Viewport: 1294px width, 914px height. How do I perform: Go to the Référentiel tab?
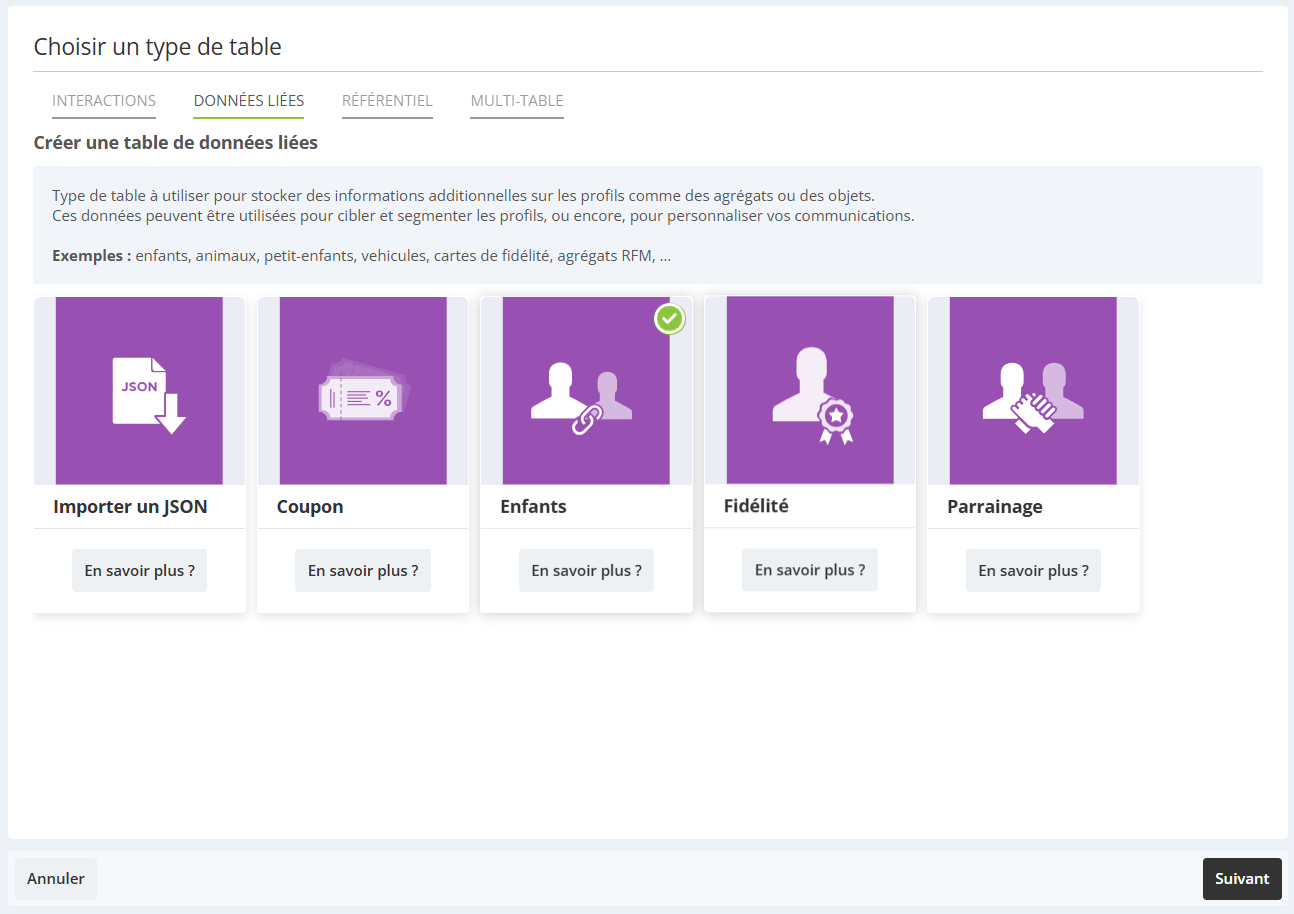[387, 101]
